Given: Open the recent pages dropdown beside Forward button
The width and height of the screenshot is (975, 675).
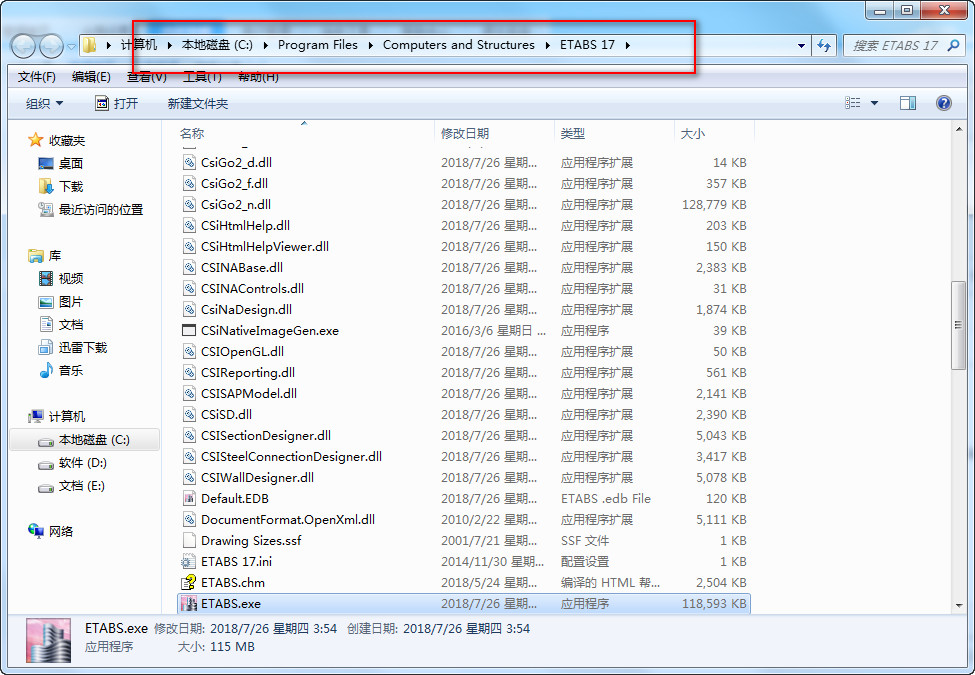Looking at the screenshot, I should 72,46.
